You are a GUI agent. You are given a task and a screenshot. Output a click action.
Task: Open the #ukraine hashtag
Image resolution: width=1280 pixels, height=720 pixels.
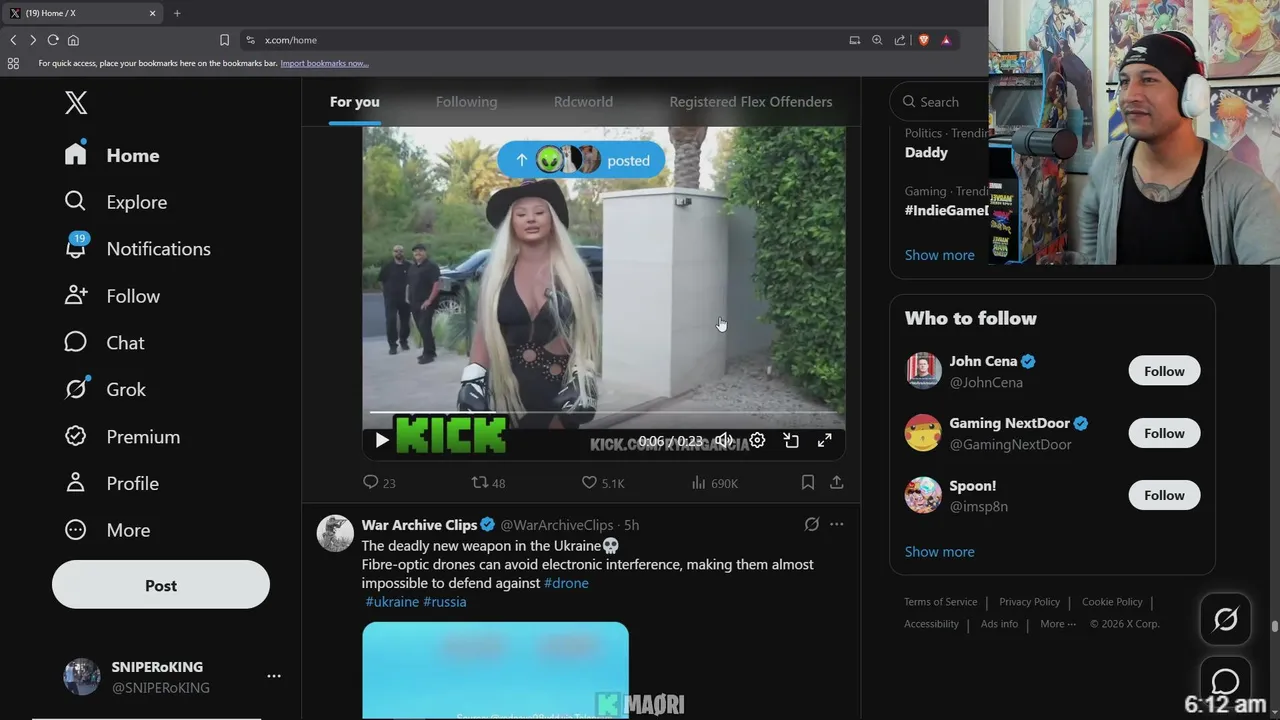click(x=392, y=602)
